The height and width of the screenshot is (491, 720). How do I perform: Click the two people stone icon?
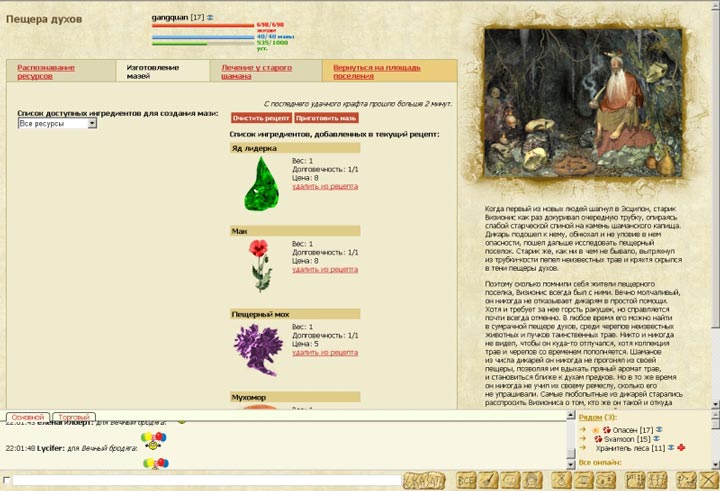coord(657,481)
